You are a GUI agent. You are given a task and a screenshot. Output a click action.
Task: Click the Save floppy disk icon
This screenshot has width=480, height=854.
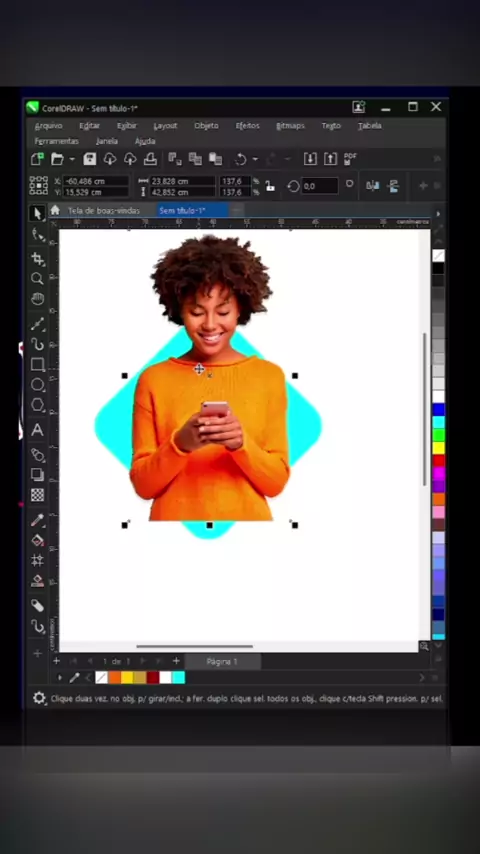pyautogui.click(x=90, y=159)
